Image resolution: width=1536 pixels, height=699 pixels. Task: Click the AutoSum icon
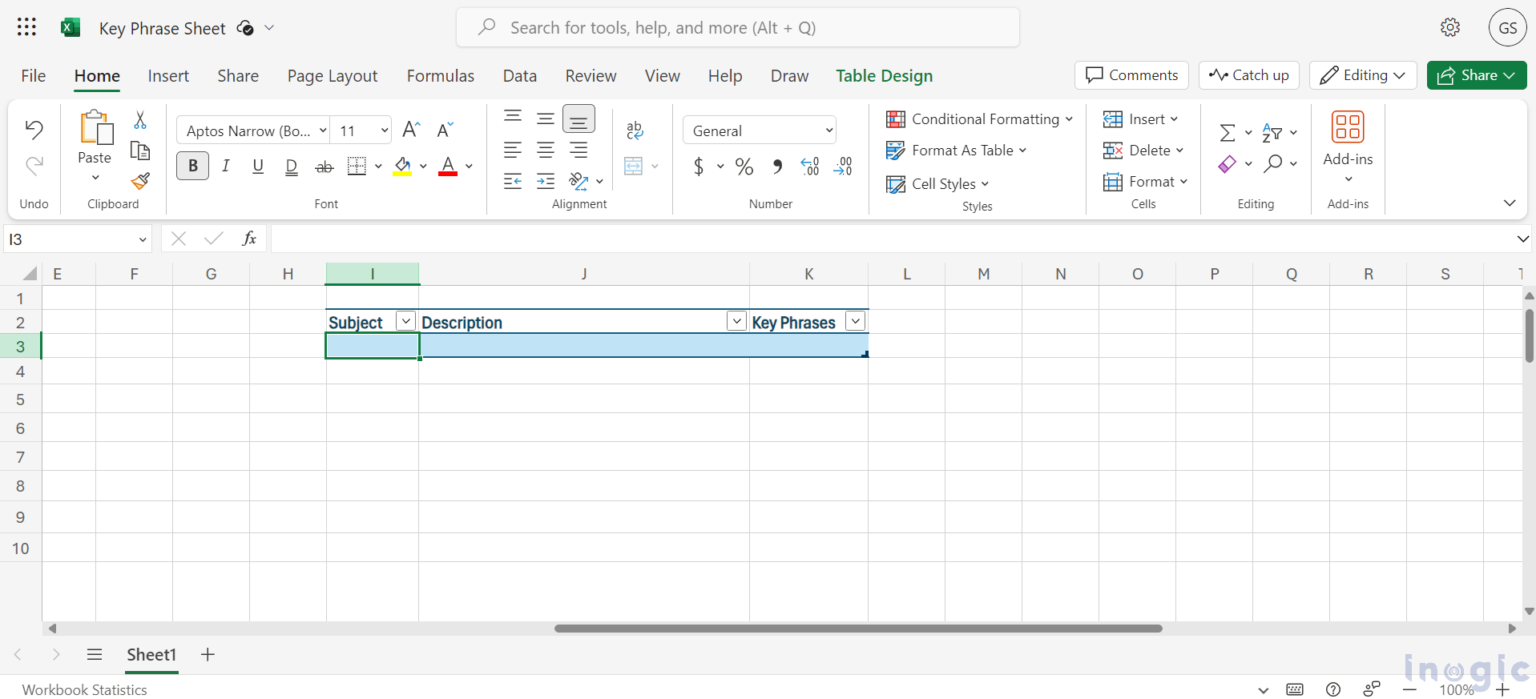click(1228, 131)
